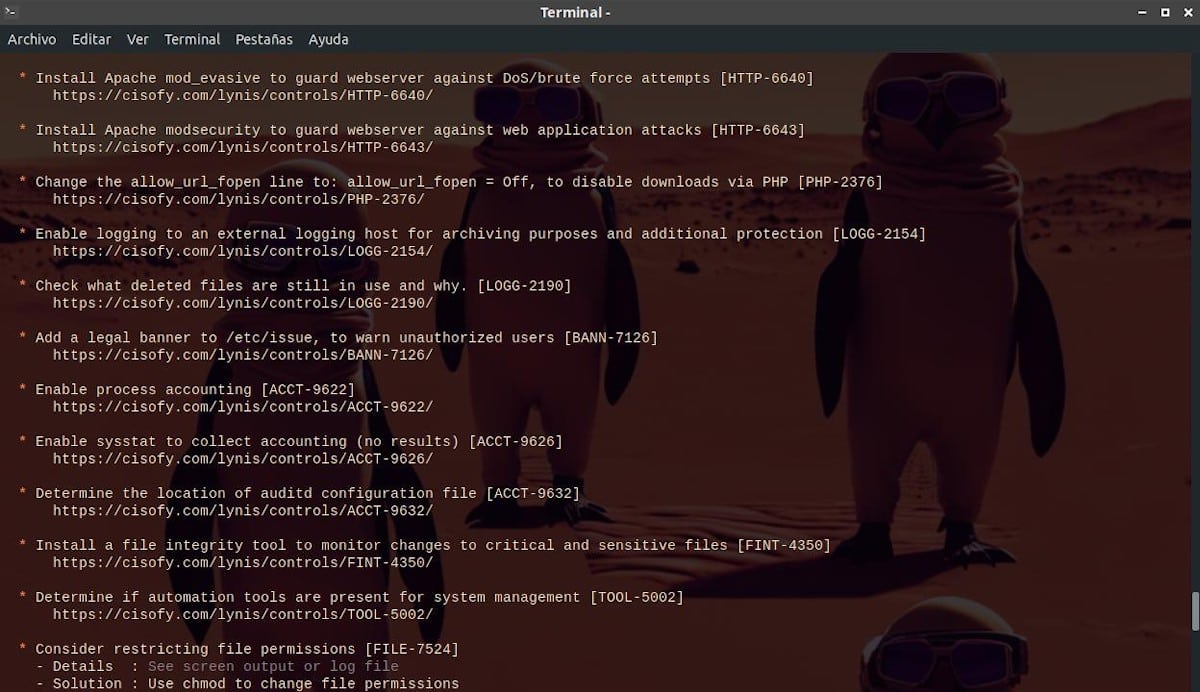Click the vertical scrollbar thumb

click(x=1194, y=611)
